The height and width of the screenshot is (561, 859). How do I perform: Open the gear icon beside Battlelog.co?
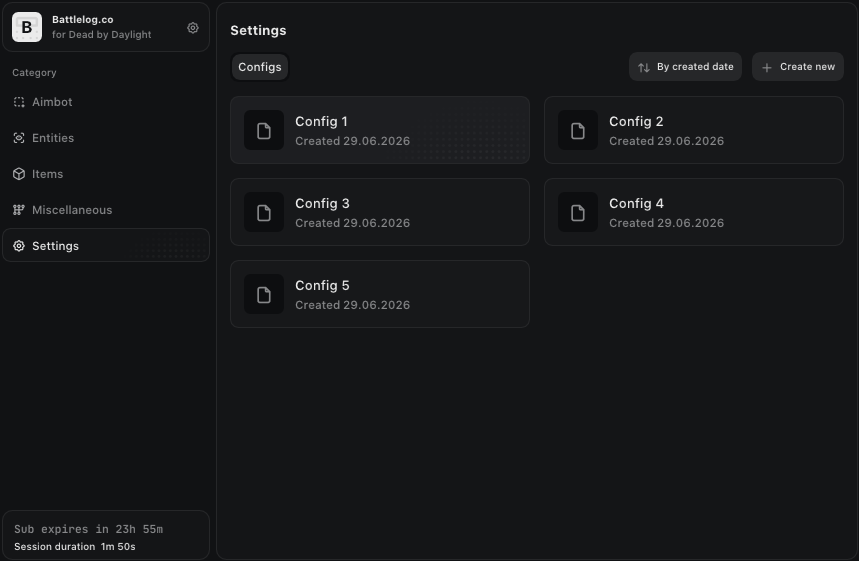[193, 27]
